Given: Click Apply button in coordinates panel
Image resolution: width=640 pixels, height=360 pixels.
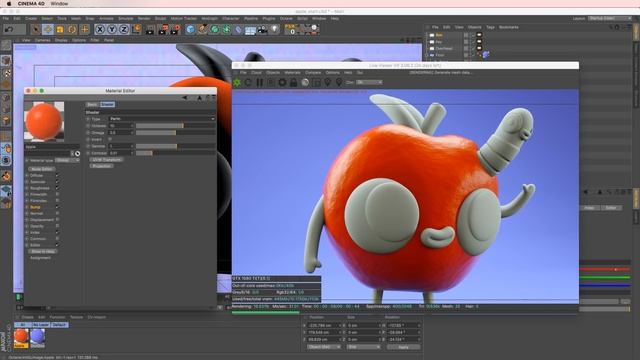Looking at the screenshot, I should [x=403, y=347].
